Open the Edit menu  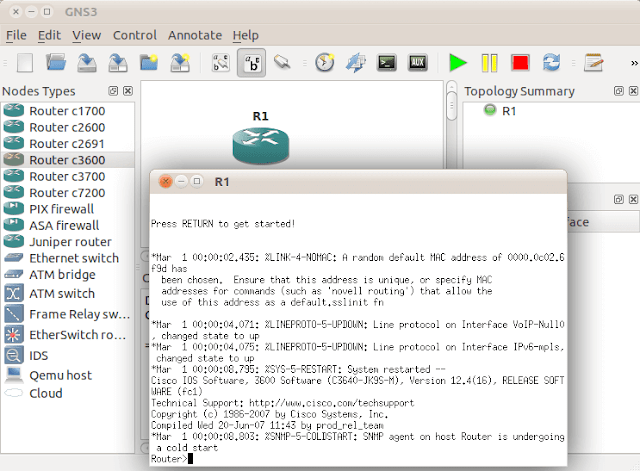click(49, 36)
